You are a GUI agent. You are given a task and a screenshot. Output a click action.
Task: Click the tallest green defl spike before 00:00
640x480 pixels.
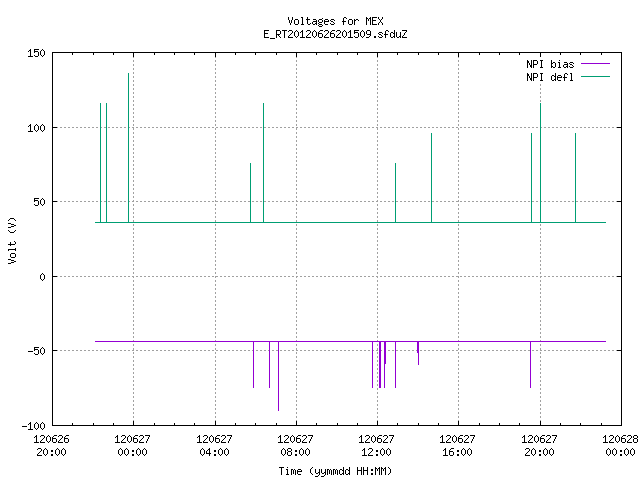(129, 148)
